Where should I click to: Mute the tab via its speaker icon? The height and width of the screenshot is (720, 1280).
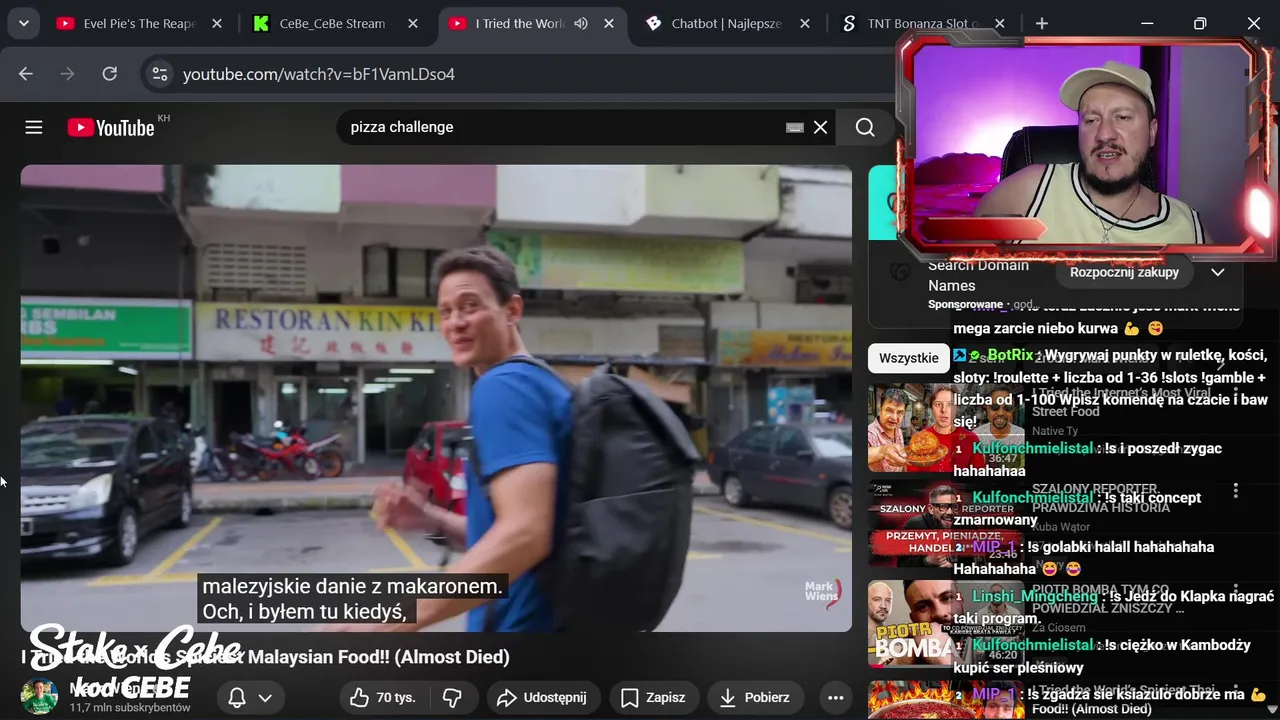(x=581, y=23)
